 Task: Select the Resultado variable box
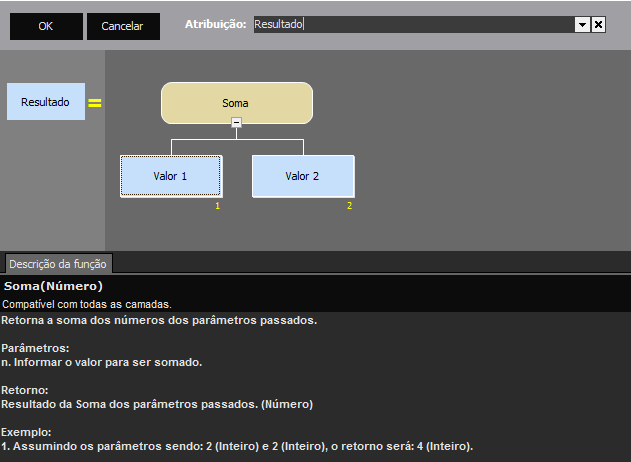[46, 102]
